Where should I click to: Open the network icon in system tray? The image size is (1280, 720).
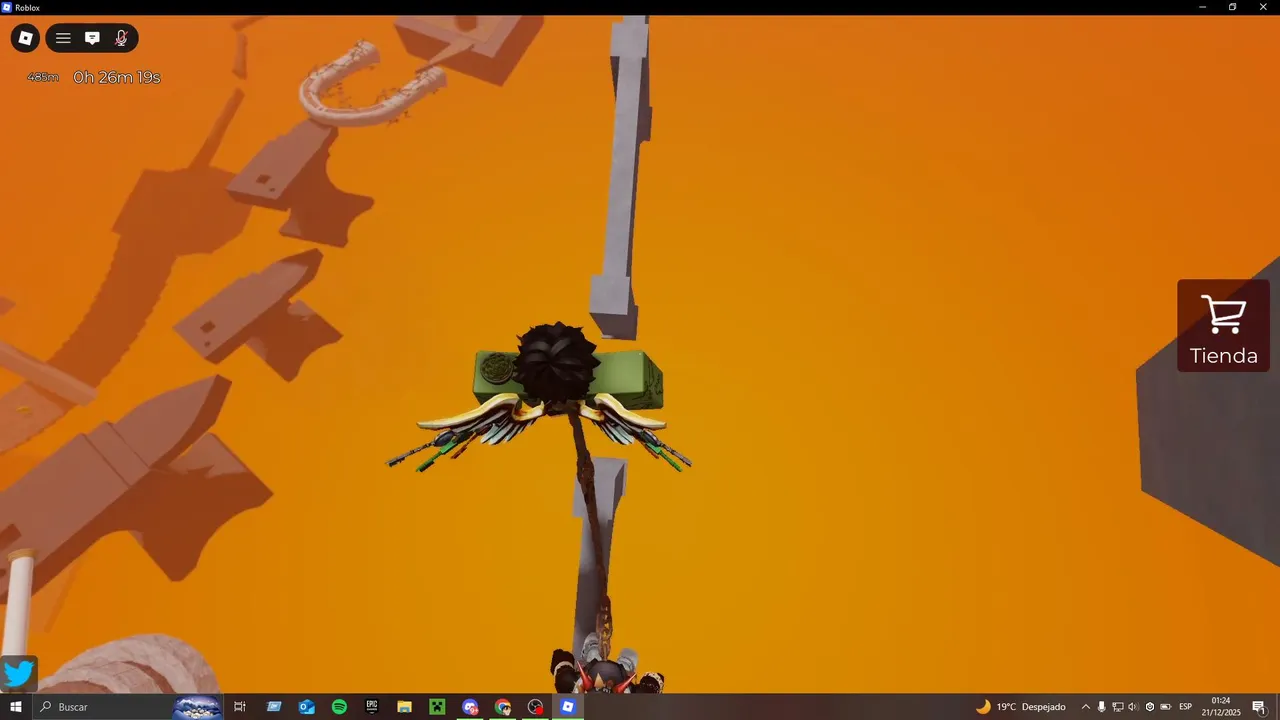(1117, 707)
